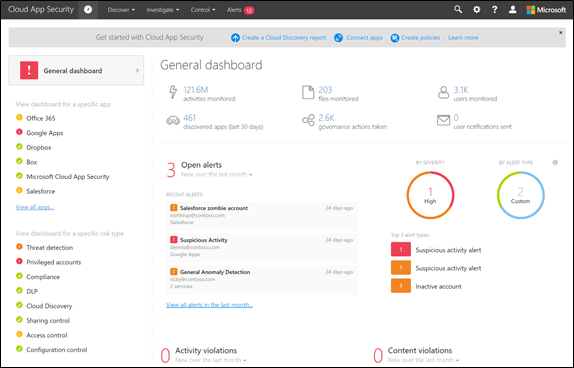This screenshot has width=574, height=368.
Task: Click the Cloud App Security title
Action: (41, 10)
